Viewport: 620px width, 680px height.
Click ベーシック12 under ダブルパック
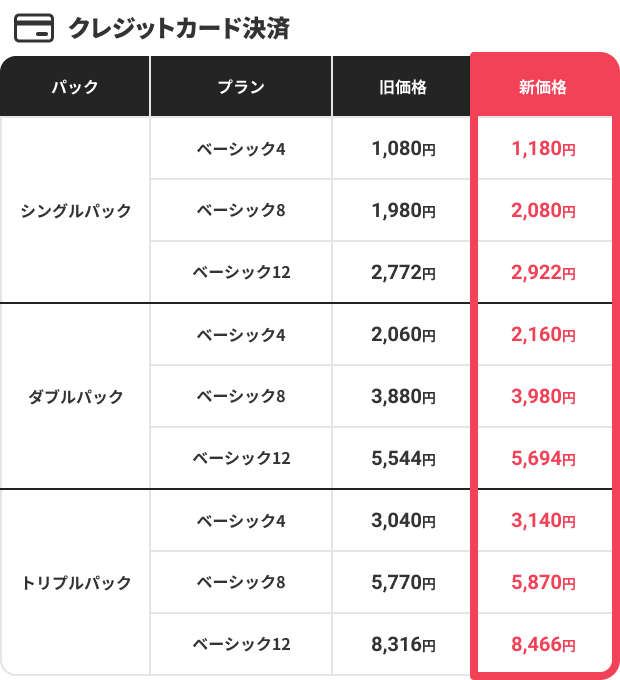coord(241,458)
